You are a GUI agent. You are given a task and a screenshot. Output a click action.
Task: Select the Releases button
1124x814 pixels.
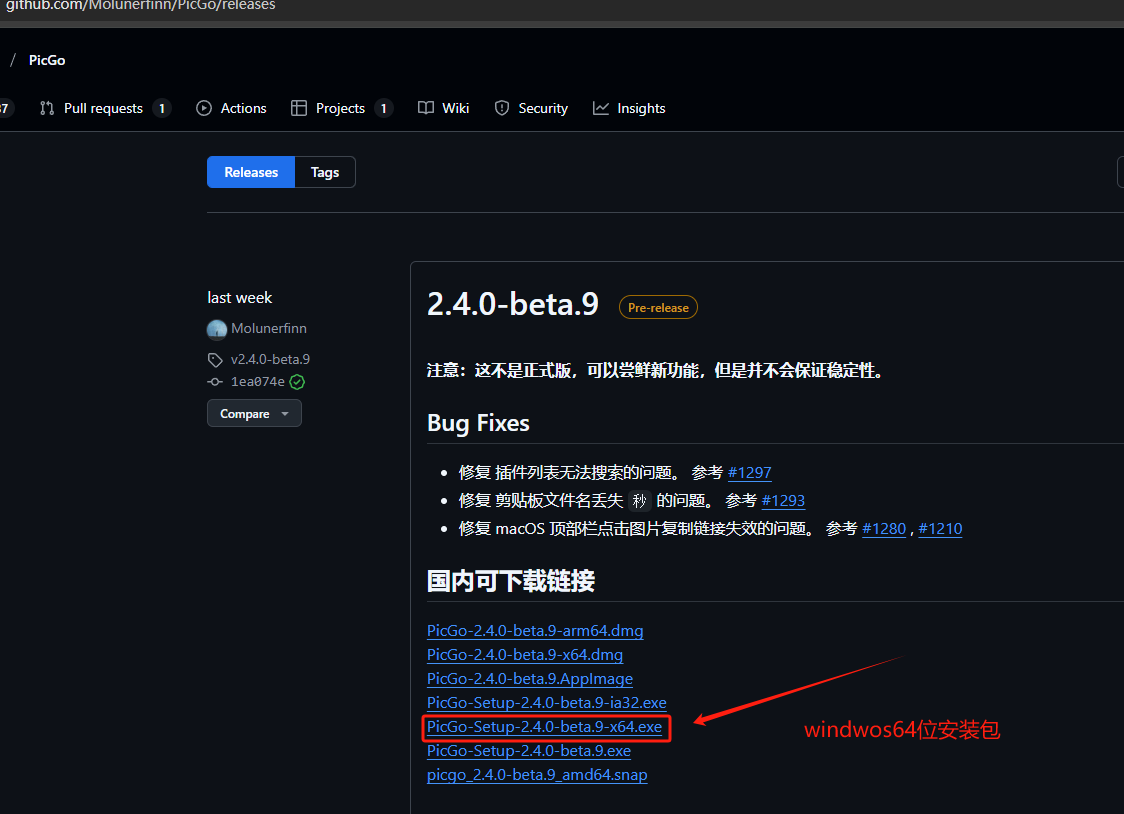251,172
